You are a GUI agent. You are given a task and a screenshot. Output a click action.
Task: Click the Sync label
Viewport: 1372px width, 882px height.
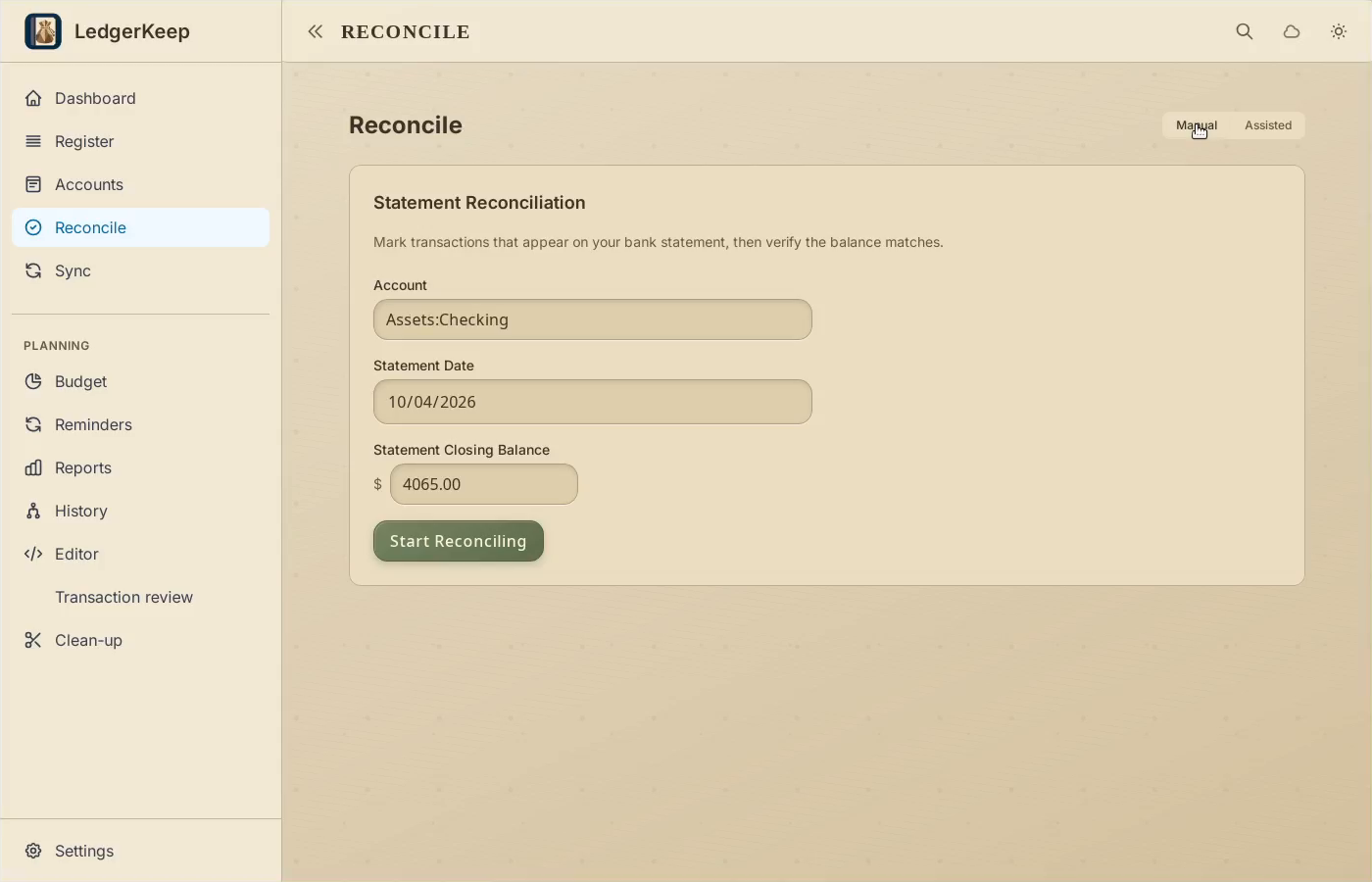[x=73, y=270]
